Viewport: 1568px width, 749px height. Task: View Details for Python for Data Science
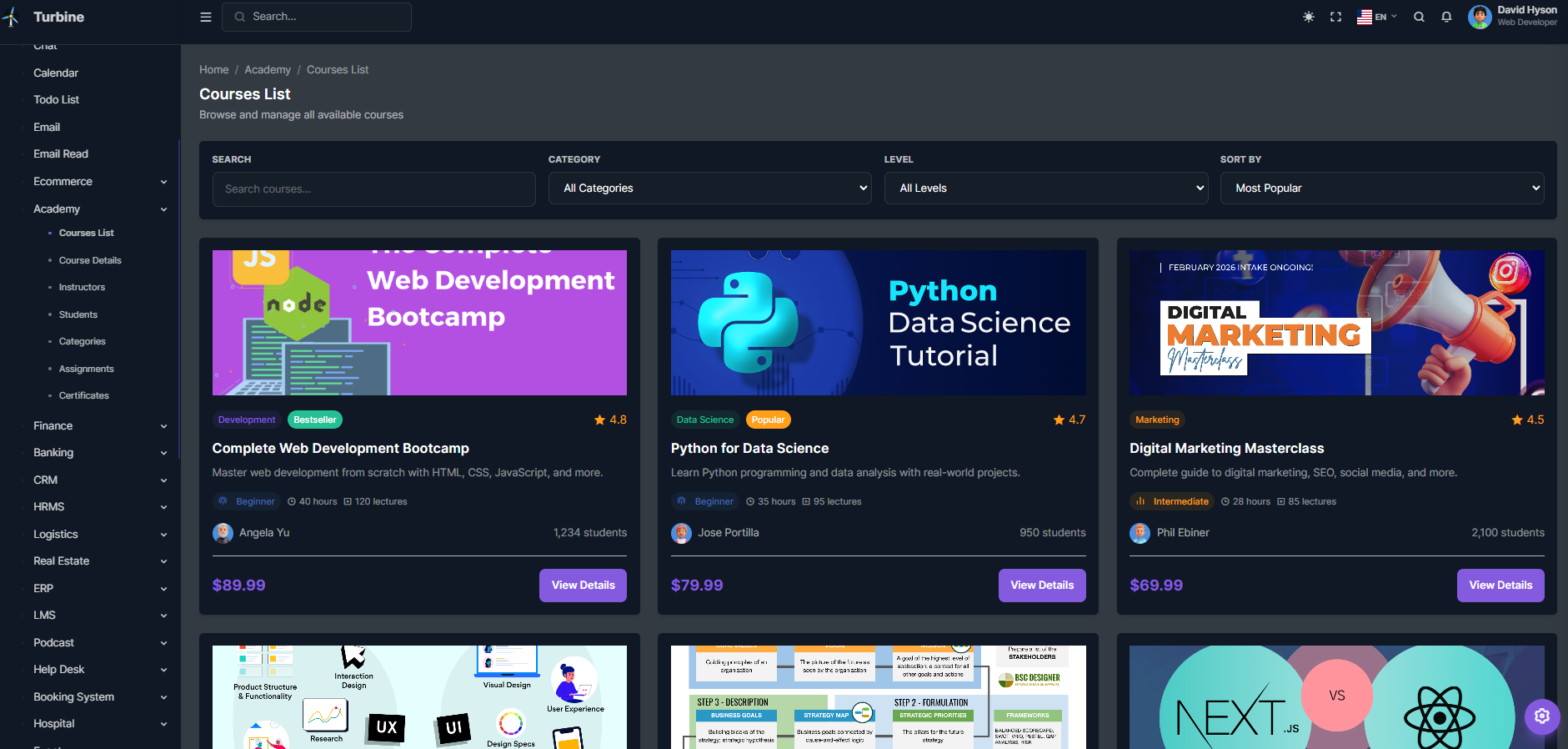[1042, 586]
